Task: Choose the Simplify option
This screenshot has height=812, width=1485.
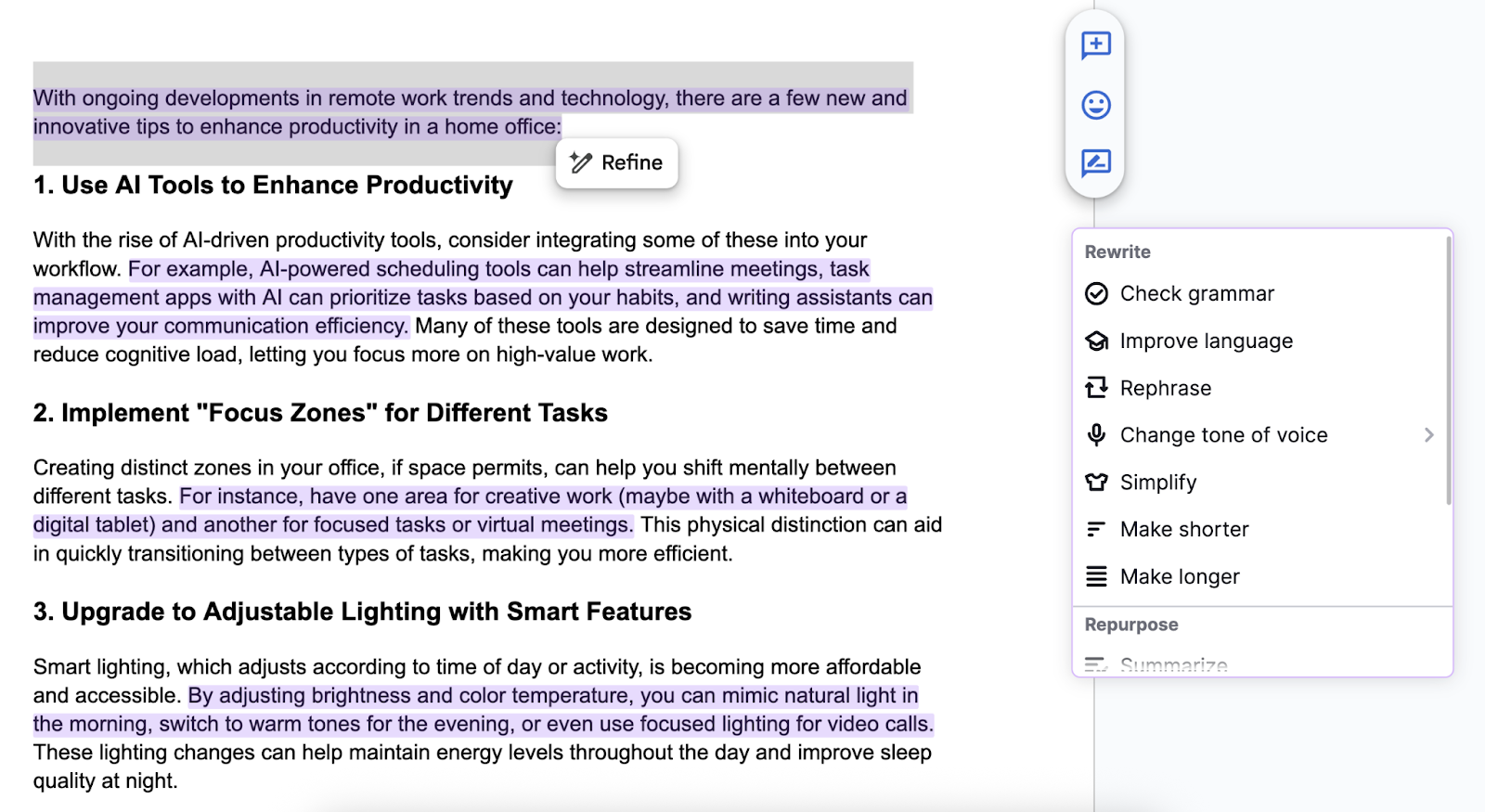Action: click(1158, 483)
